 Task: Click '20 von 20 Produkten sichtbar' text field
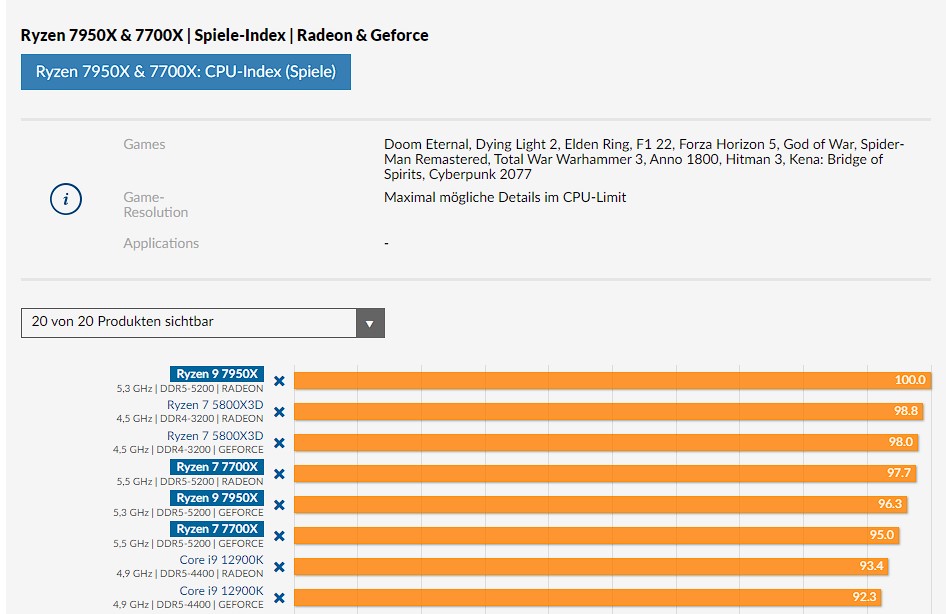click(188, 323)
